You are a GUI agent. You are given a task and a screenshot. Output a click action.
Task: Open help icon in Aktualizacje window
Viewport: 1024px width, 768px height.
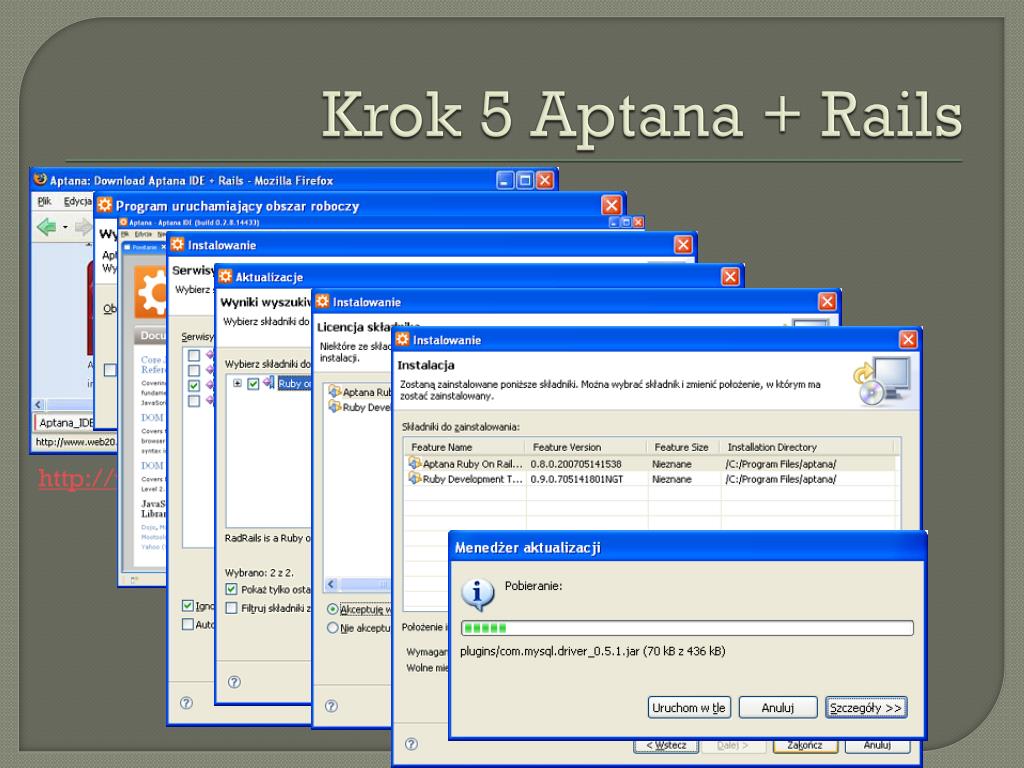point(234,682)
